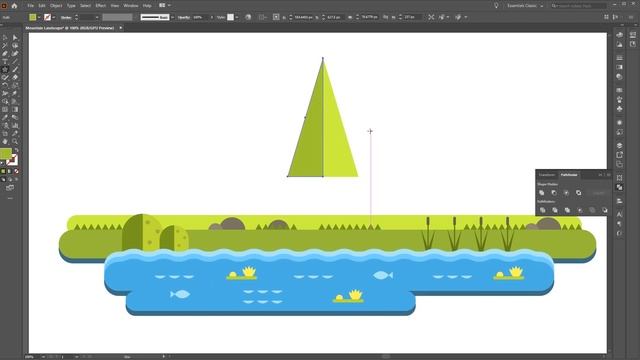Select the Magic Wand tool
This screenshot has width=640, height=360.
coord(5,46)
